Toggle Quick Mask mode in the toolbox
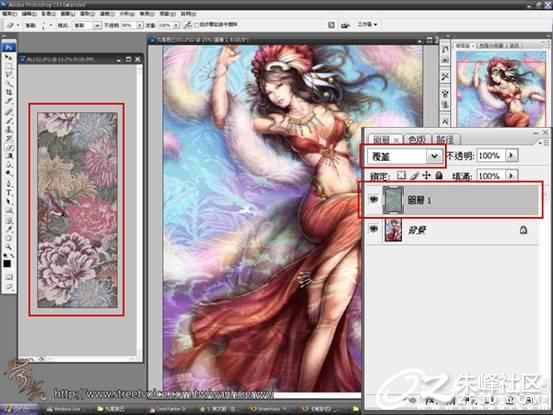Viewport: 553px width, 415px height. pyautogui.click(x=8, y=277)
